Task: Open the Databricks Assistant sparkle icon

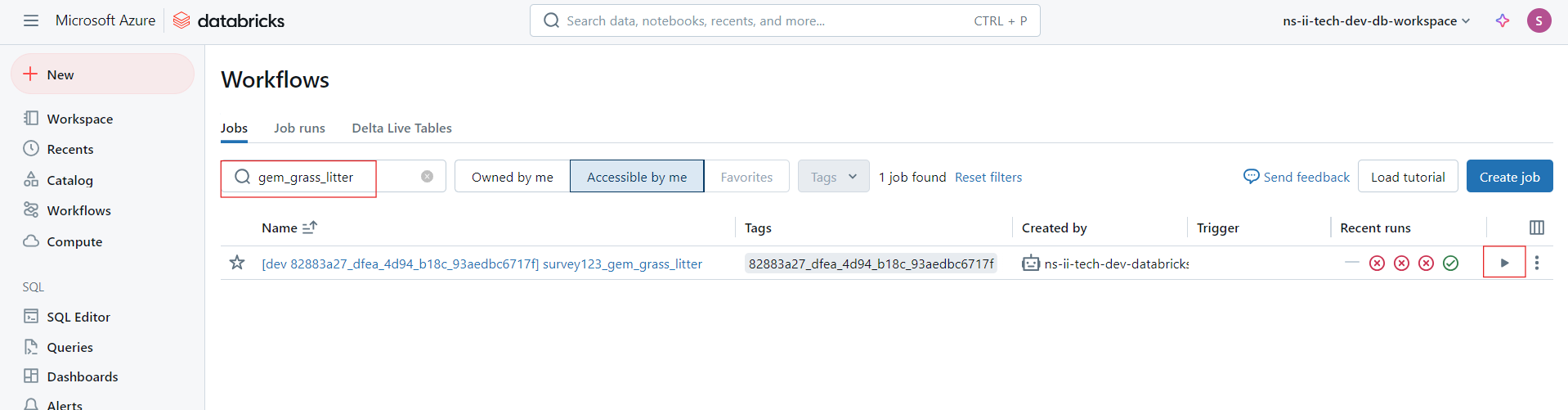Action: click(x=1503, y=20)
